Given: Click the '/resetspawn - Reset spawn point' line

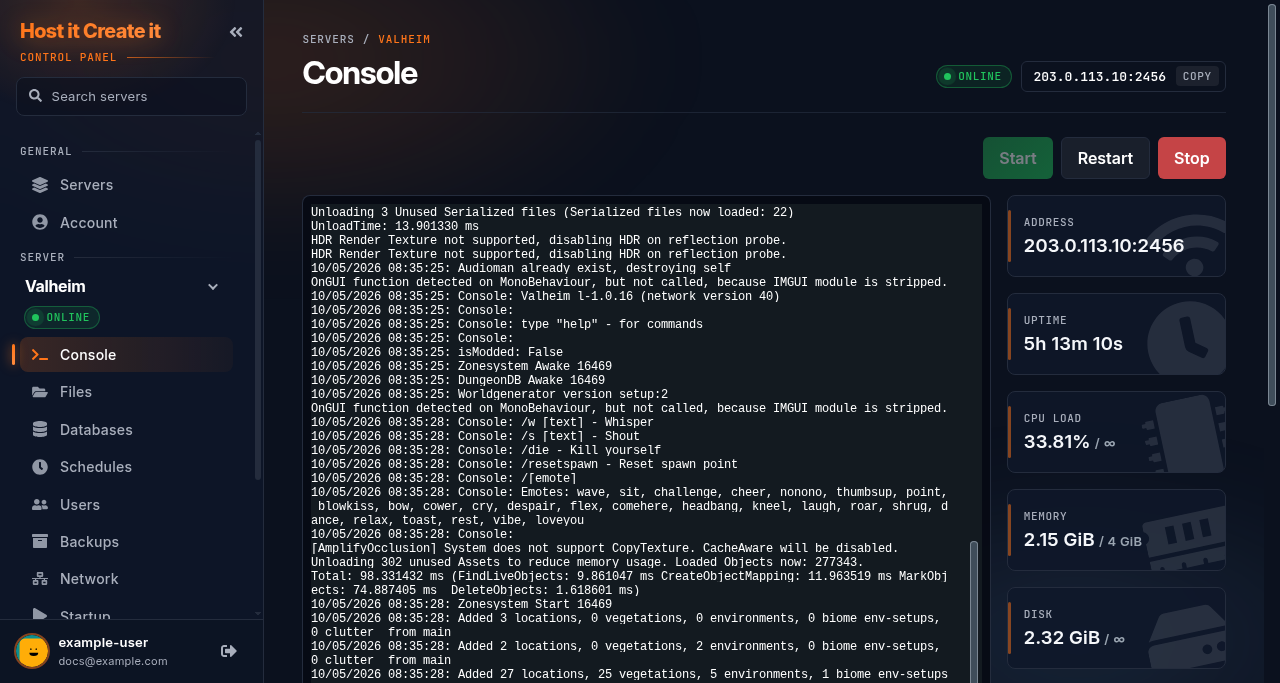Looking at the screenshot, I should [524, 465].
